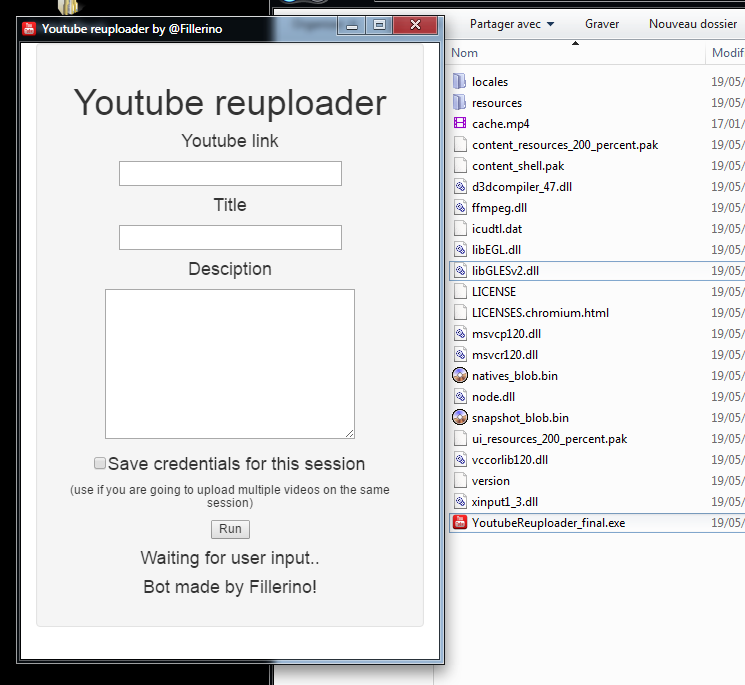Click the msvcr120.dll file icon
This screenshot has width=745, height=685.
(x=459, y=354)
